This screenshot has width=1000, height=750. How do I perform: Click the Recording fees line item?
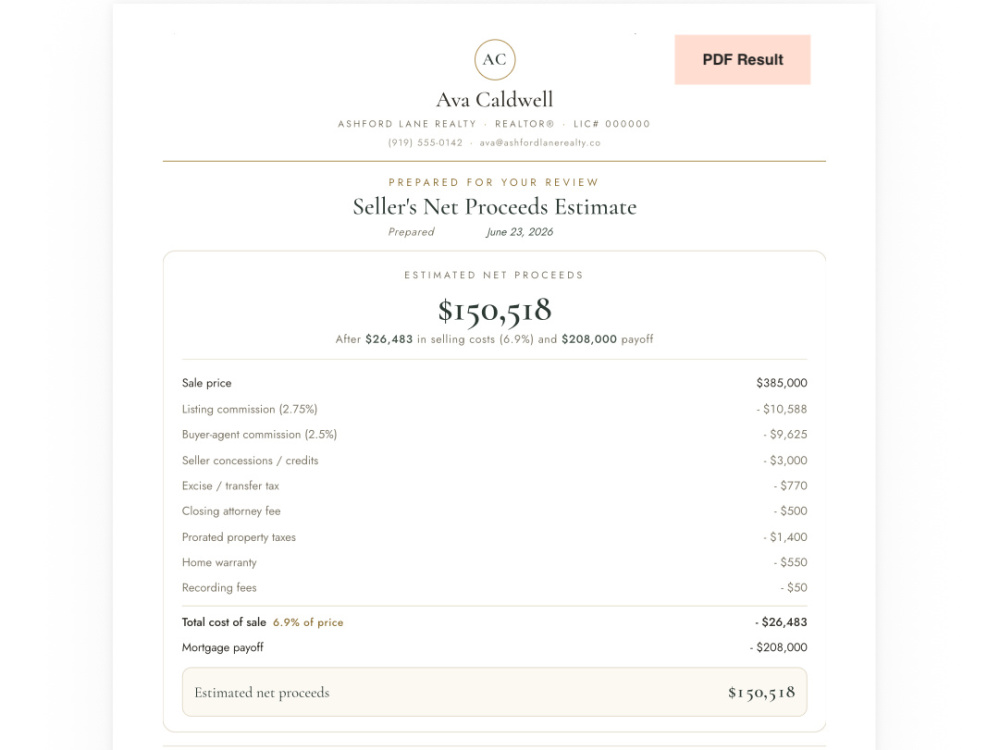[494, 587]
